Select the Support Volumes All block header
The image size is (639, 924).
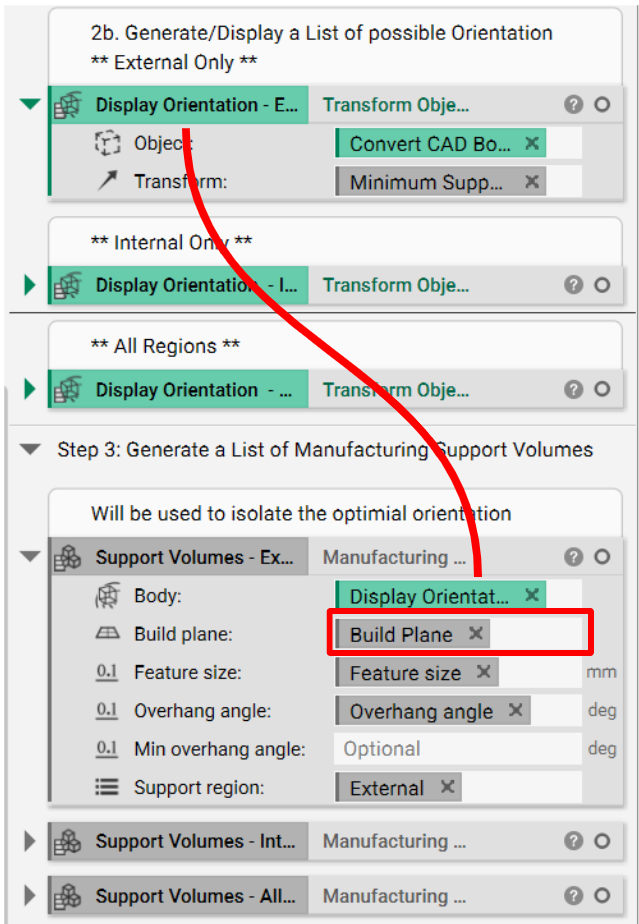click(x=195, y=896)
